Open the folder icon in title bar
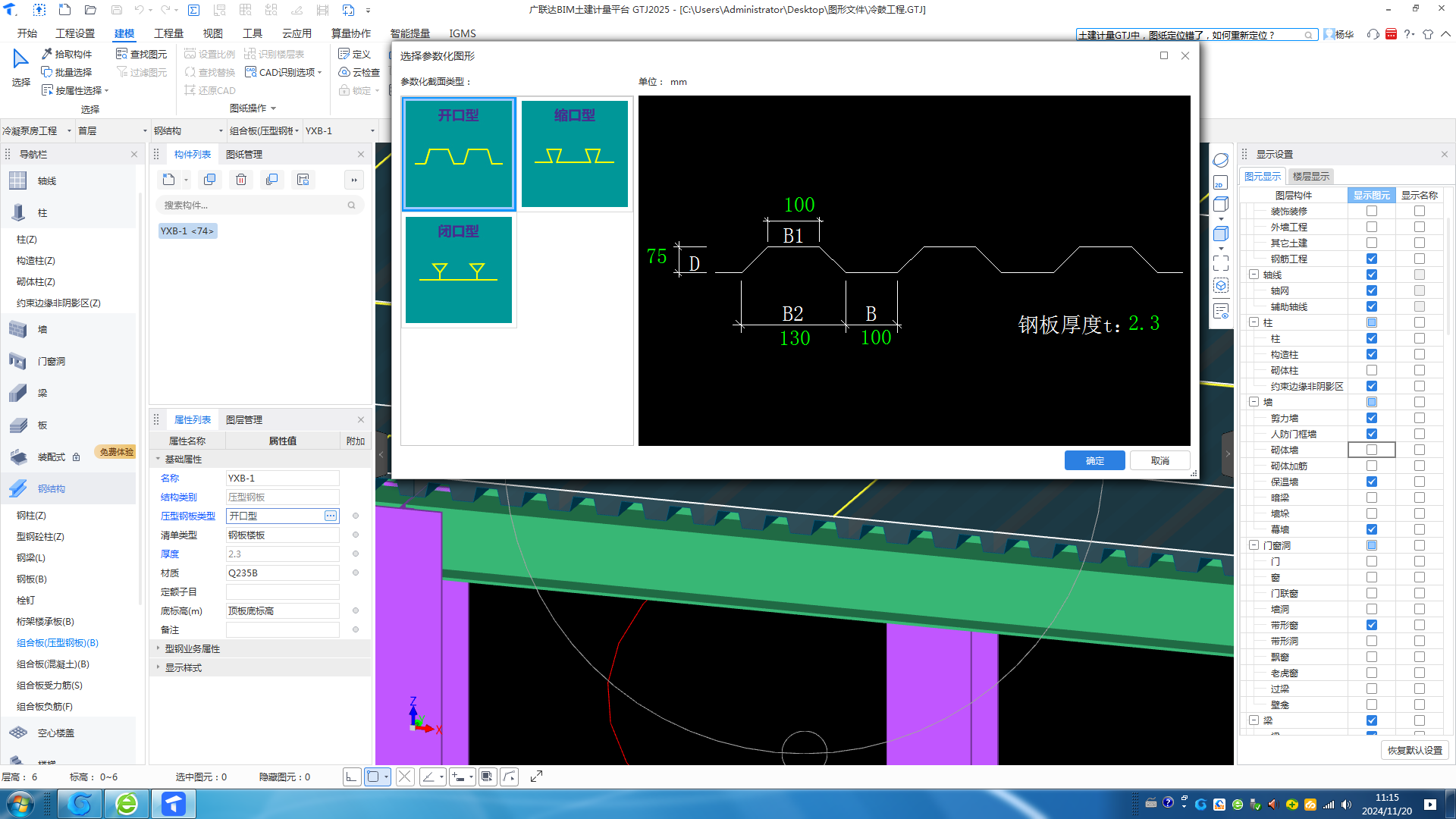 (x=90, y=10)
